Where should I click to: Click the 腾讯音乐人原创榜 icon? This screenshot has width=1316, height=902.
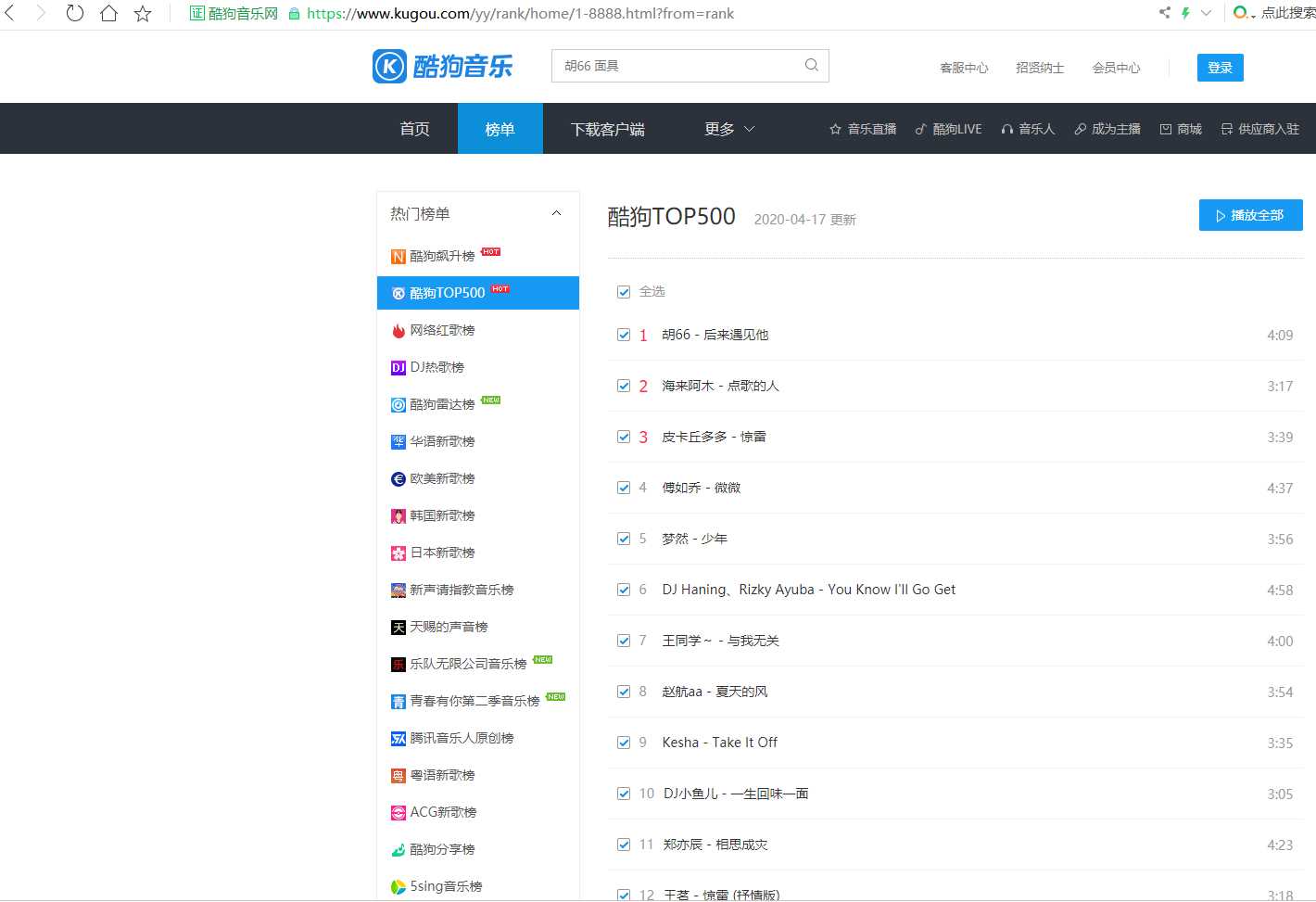point(399,739)
